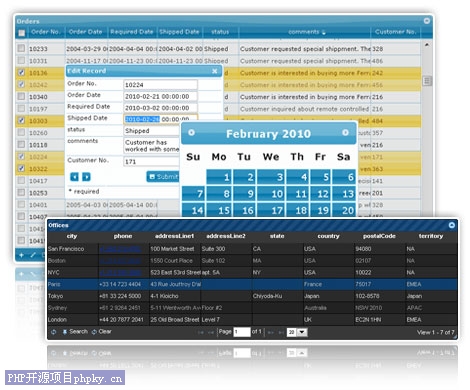Viewport: 470px width, 390px height.
Task: Sort Offices by postalCode column header
Action: point(379,236)
